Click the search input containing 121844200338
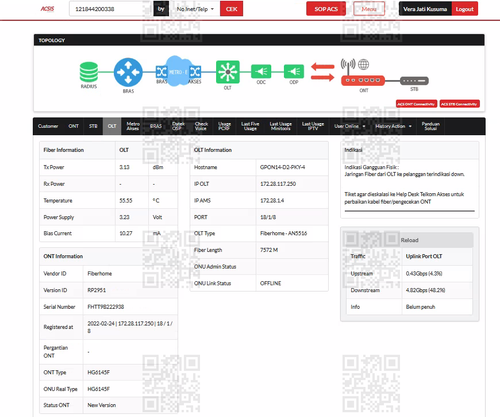Image resolution: width=500 pixels, height=417 pixels. coord(111,9)
